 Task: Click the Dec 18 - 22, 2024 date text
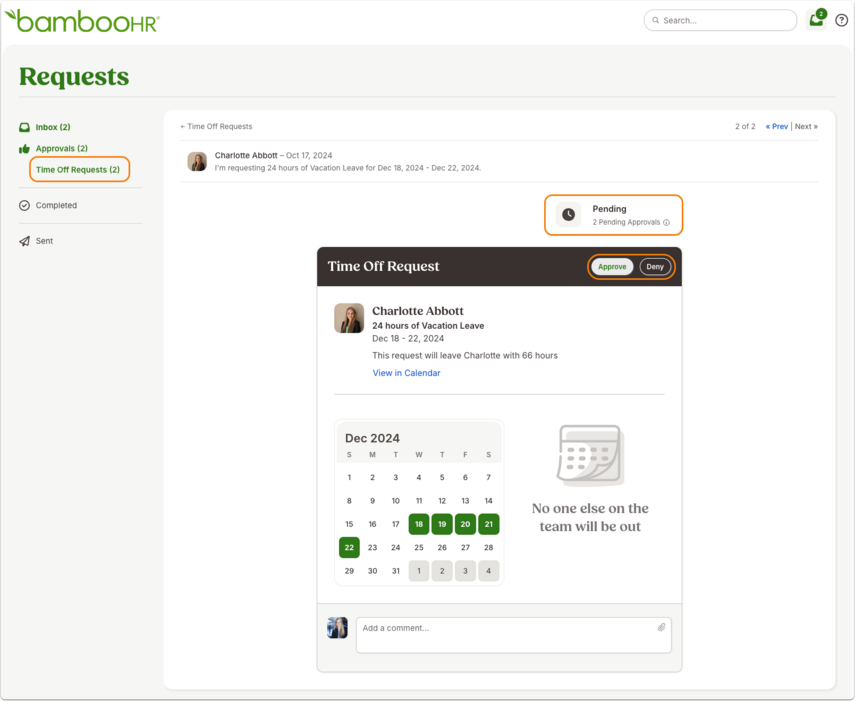(x=408, y=339)
